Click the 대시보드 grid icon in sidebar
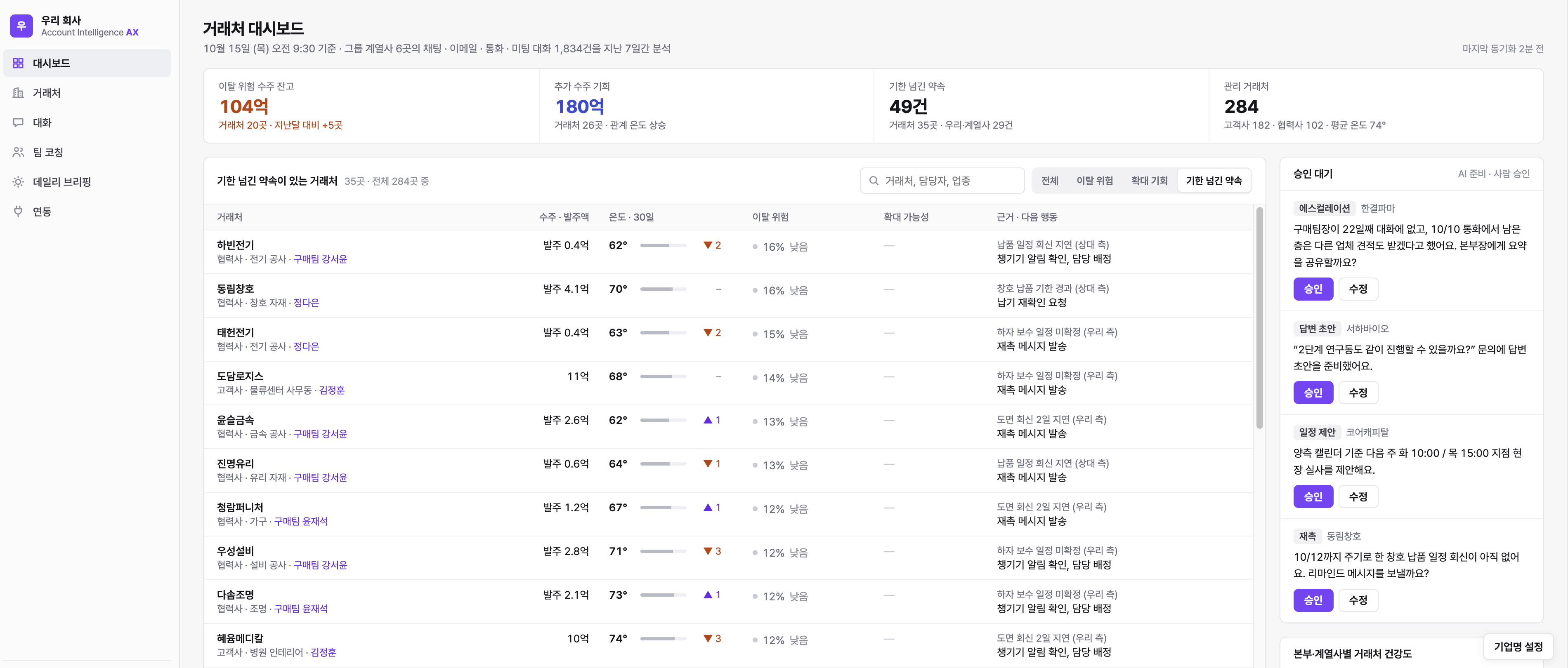 (18, 63)
